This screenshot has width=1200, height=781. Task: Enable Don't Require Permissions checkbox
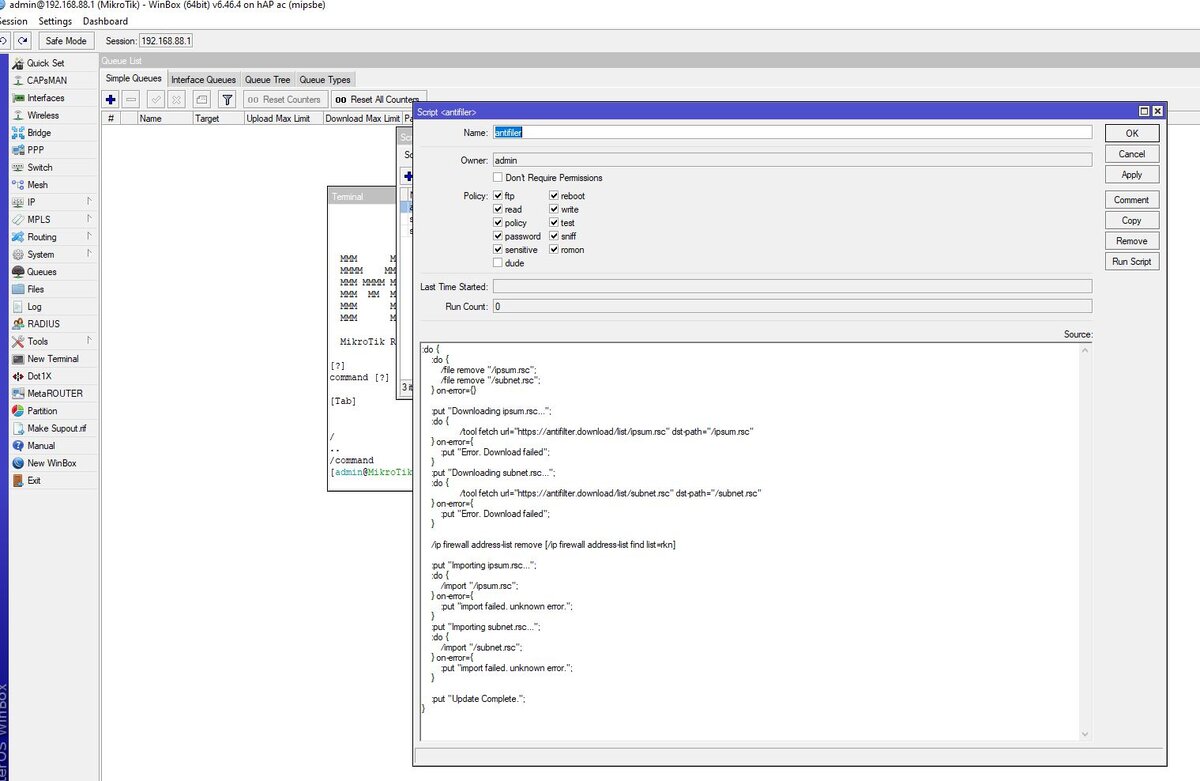[498, 178]
